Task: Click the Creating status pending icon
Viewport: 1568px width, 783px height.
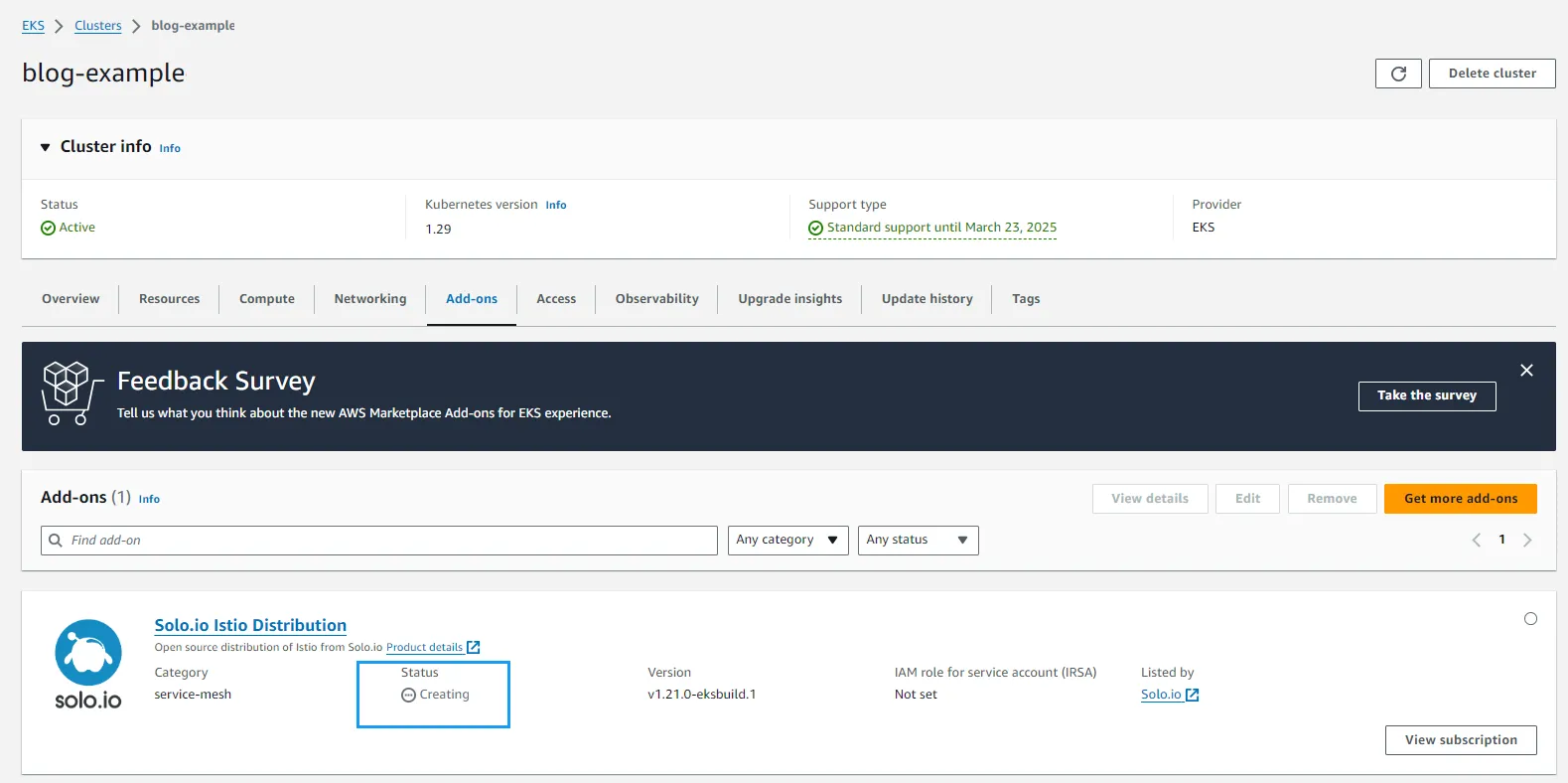Action: (408, 696)
